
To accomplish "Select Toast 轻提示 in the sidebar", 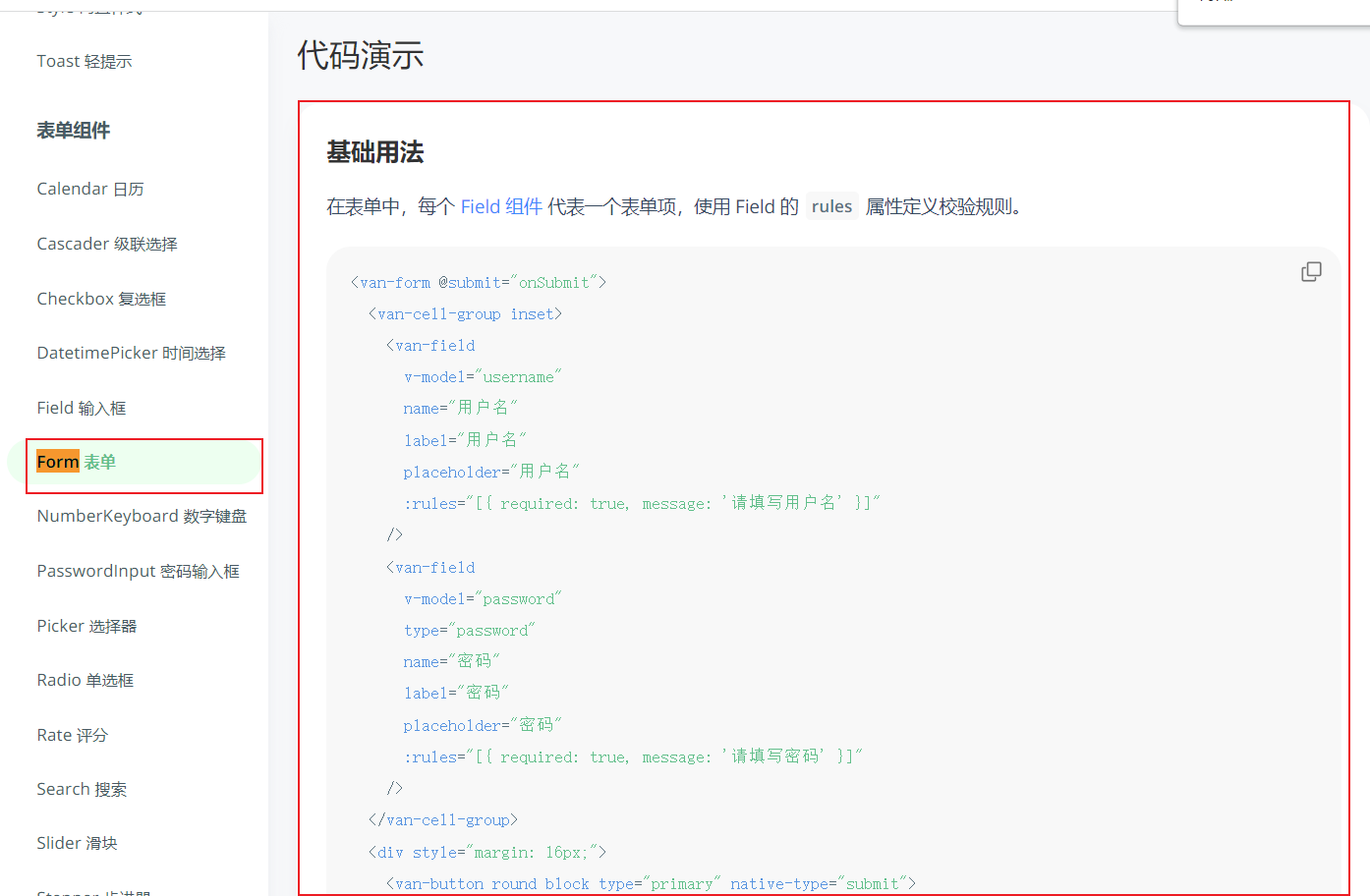I will coord(85,61).
